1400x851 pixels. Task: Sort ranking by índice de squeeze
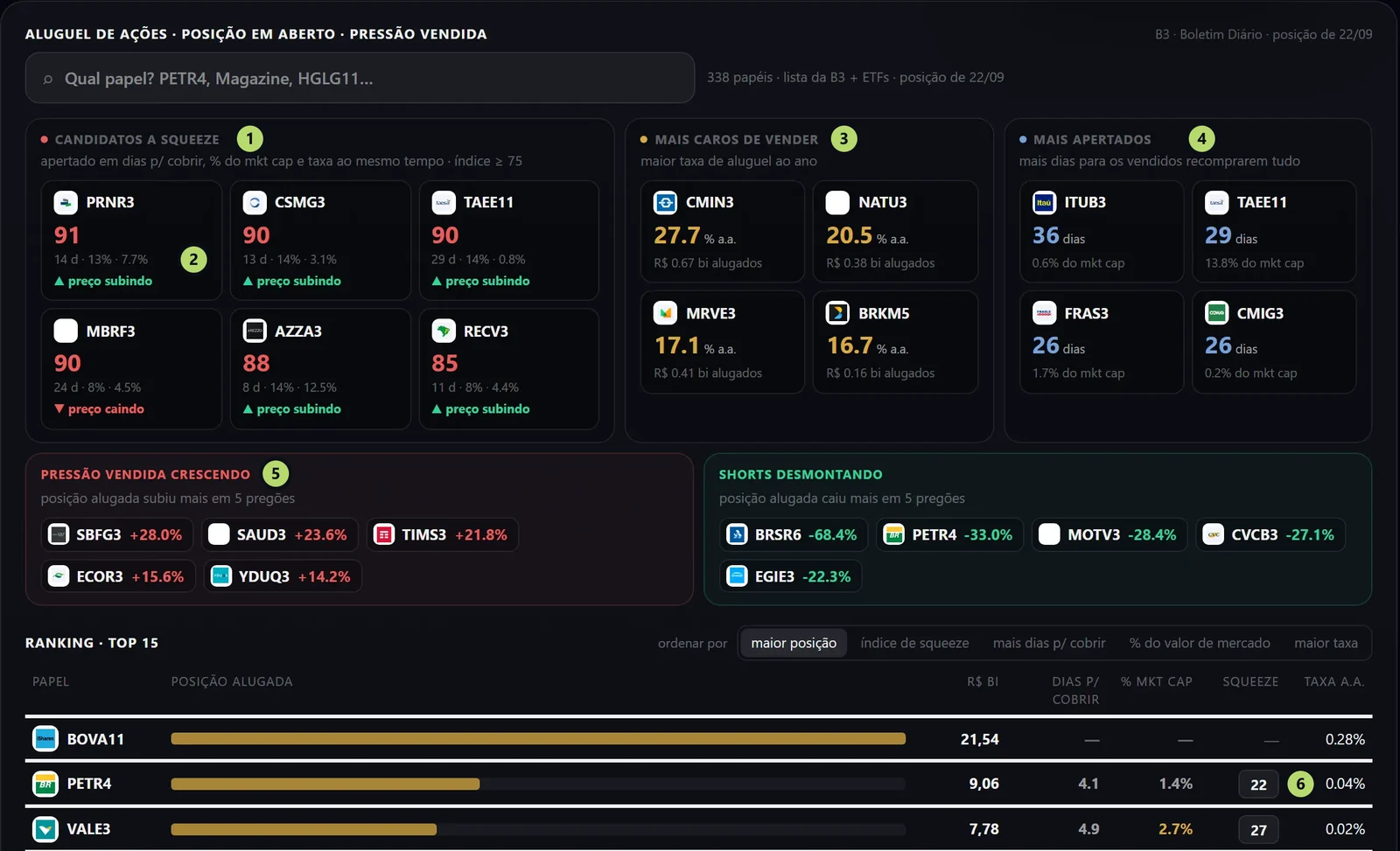click(x=914, y=644)
